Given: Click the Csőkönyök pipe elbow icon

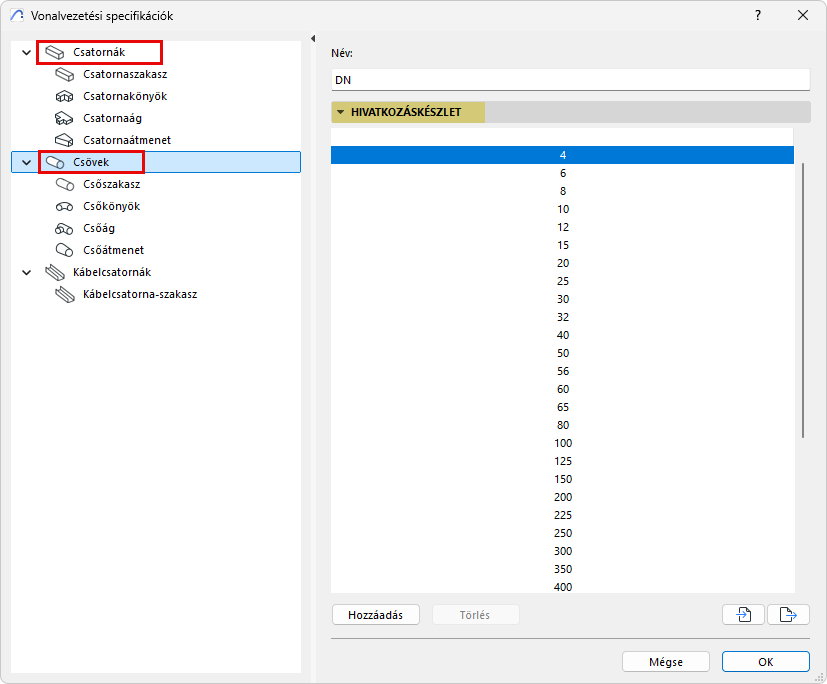Looking at the screenshot, I should click(x=64, y=206).
